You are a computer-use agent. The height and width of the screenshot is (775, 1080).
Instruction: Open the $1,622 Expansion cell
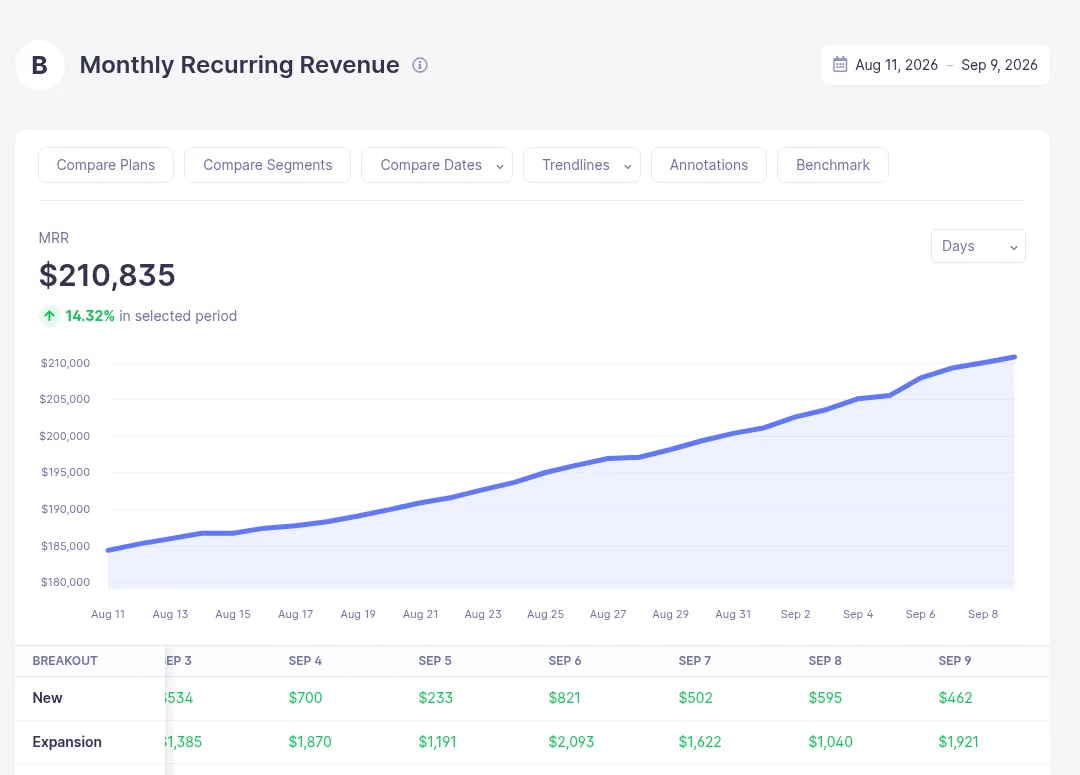pyautogui.click(x=700, y=742)
